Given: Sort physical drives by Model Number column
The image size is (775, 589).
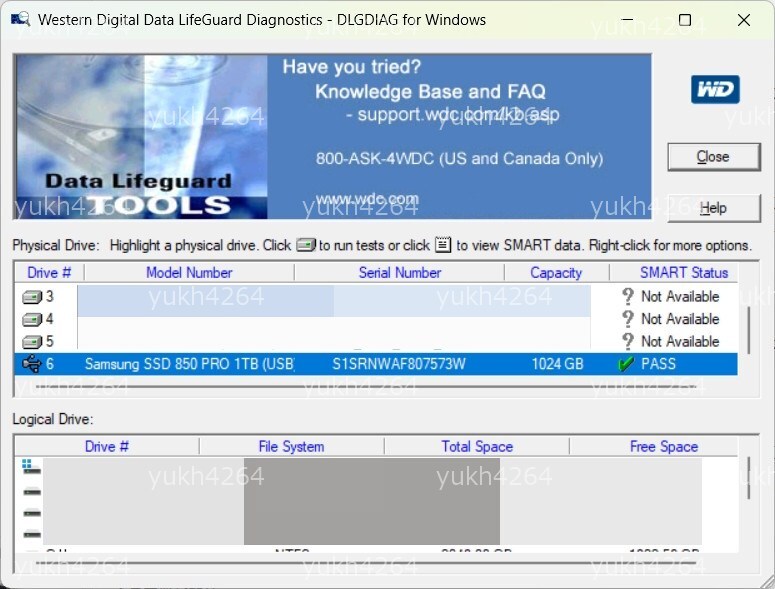Looking at the screenshot, I should (189, 272).
